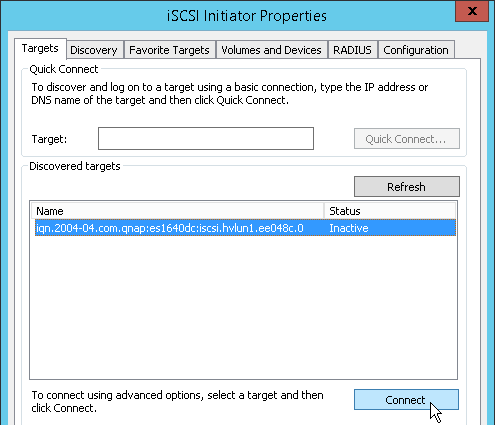The height and width of the screenshot is (425, 495).
Task: Click the Quick Connect group heading
Action: click(64, 69)
